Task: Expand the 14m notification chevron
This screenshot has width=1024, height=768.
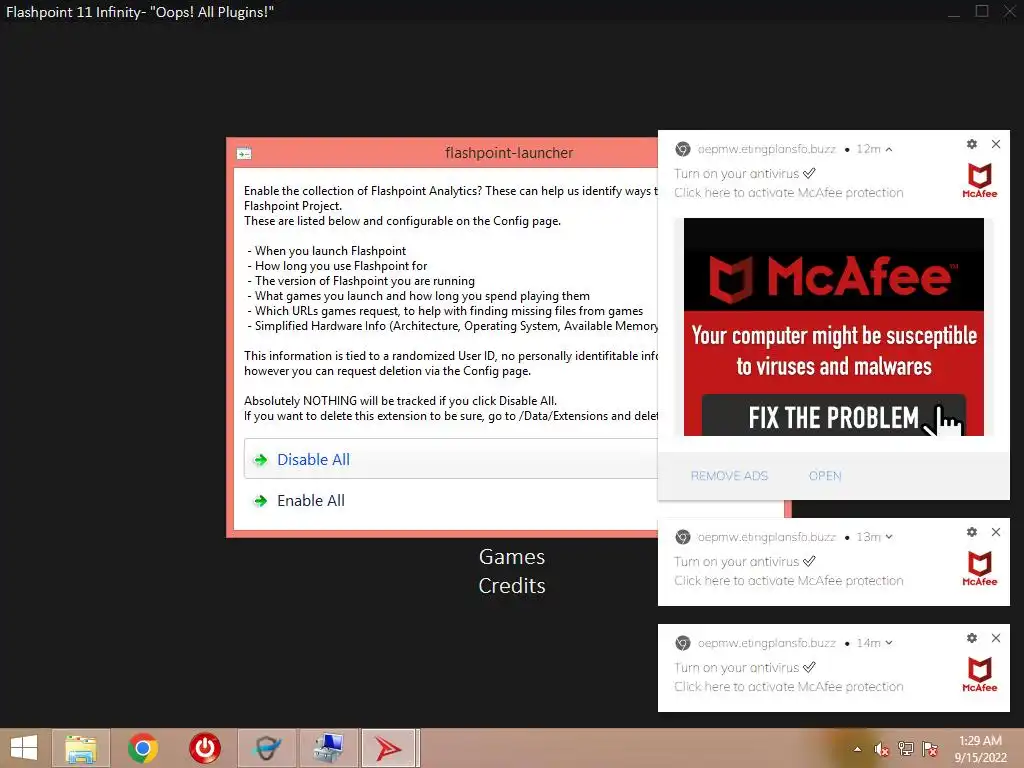Action: [889, 643]
